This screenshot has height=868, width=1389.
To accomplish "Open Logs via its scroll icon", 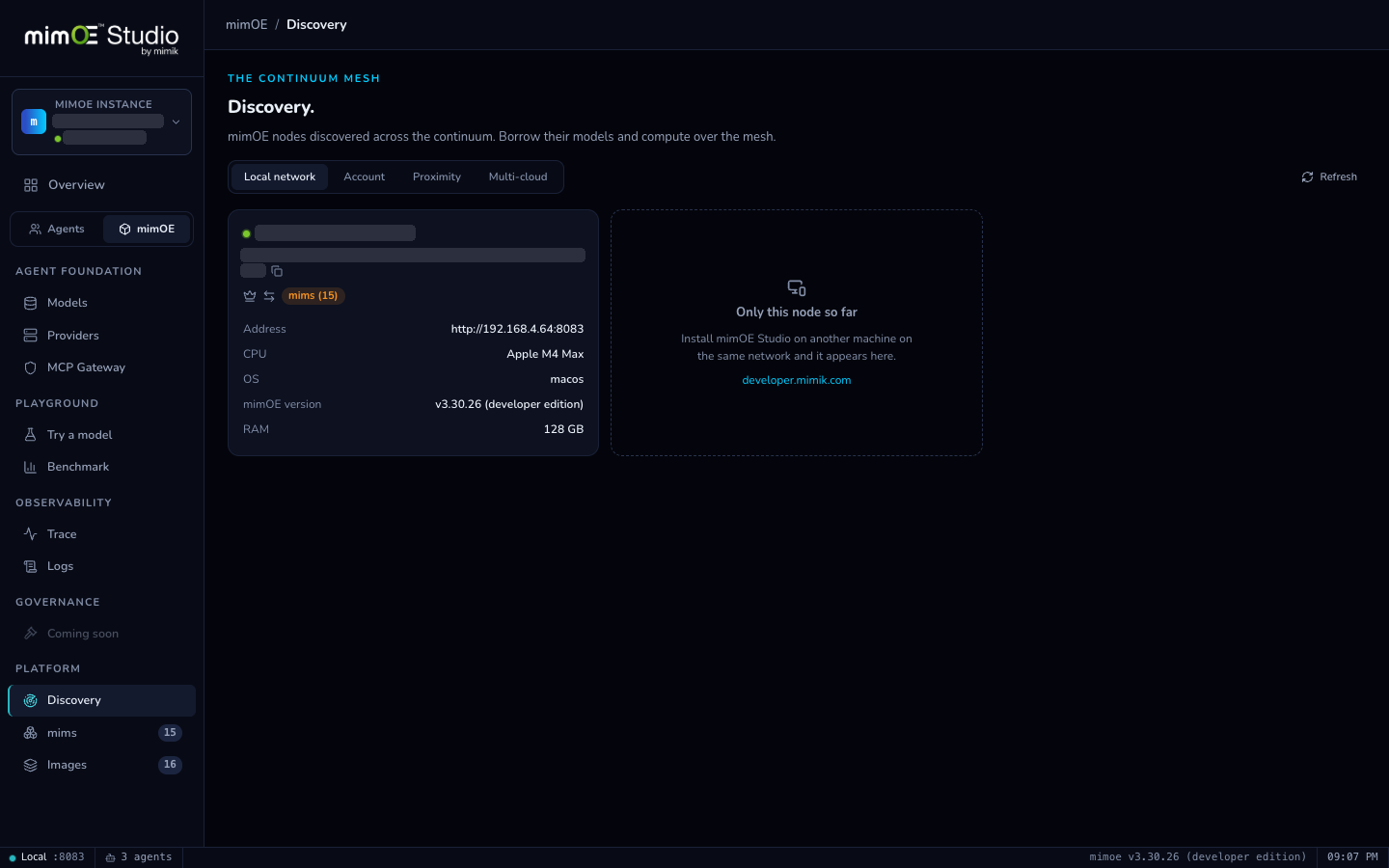I will (31, 566).
